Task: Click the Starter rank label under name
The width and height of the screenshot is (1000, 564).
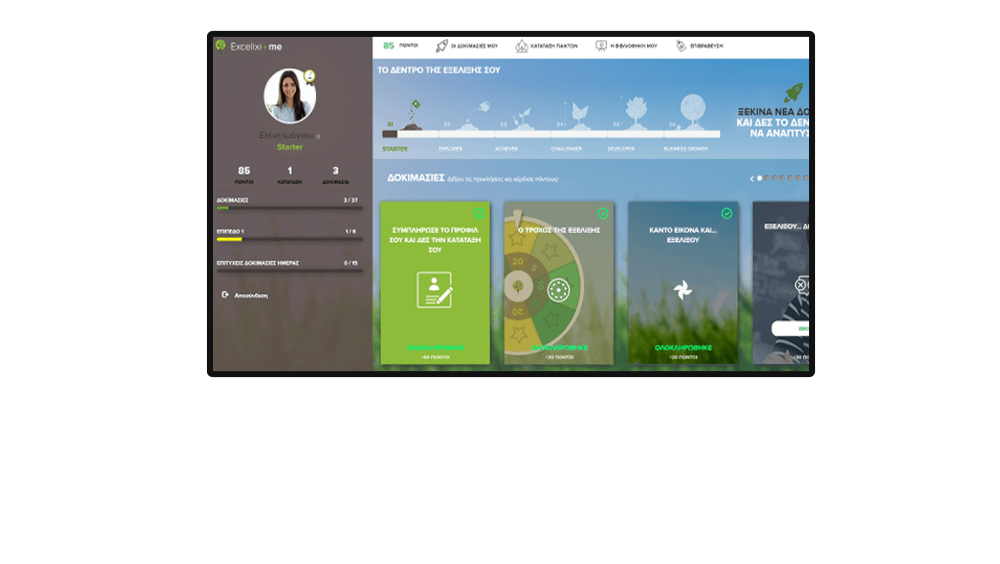Action: pyautogui.click(x=290, y=147)
